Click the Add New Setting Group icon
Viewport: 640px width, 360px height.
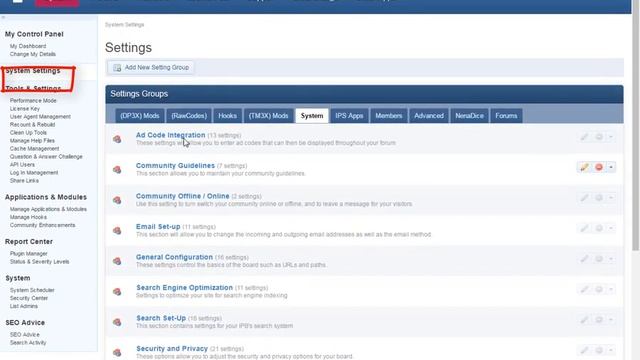[x=117, y=68]
